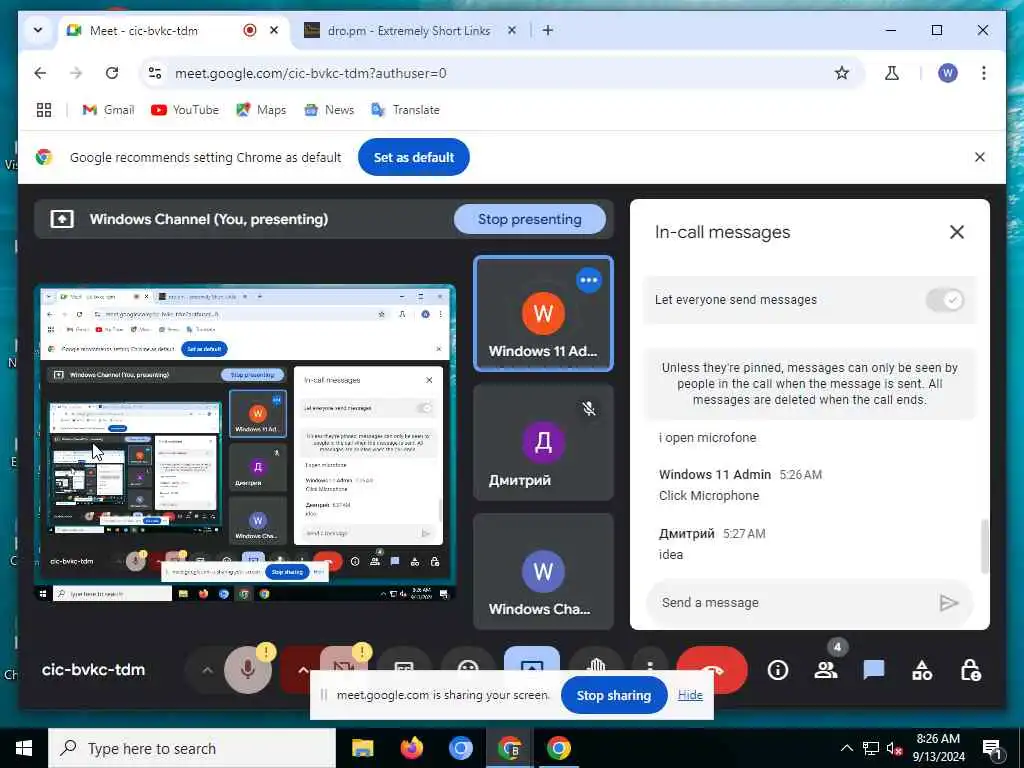Open Chrome Labs flask icon
1024x768 pixels.
point(891,73)
